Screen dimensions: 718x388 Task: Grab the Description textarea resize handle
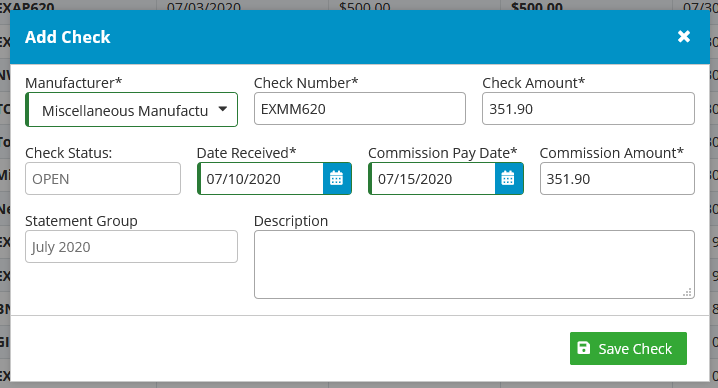tap(687, 292)
